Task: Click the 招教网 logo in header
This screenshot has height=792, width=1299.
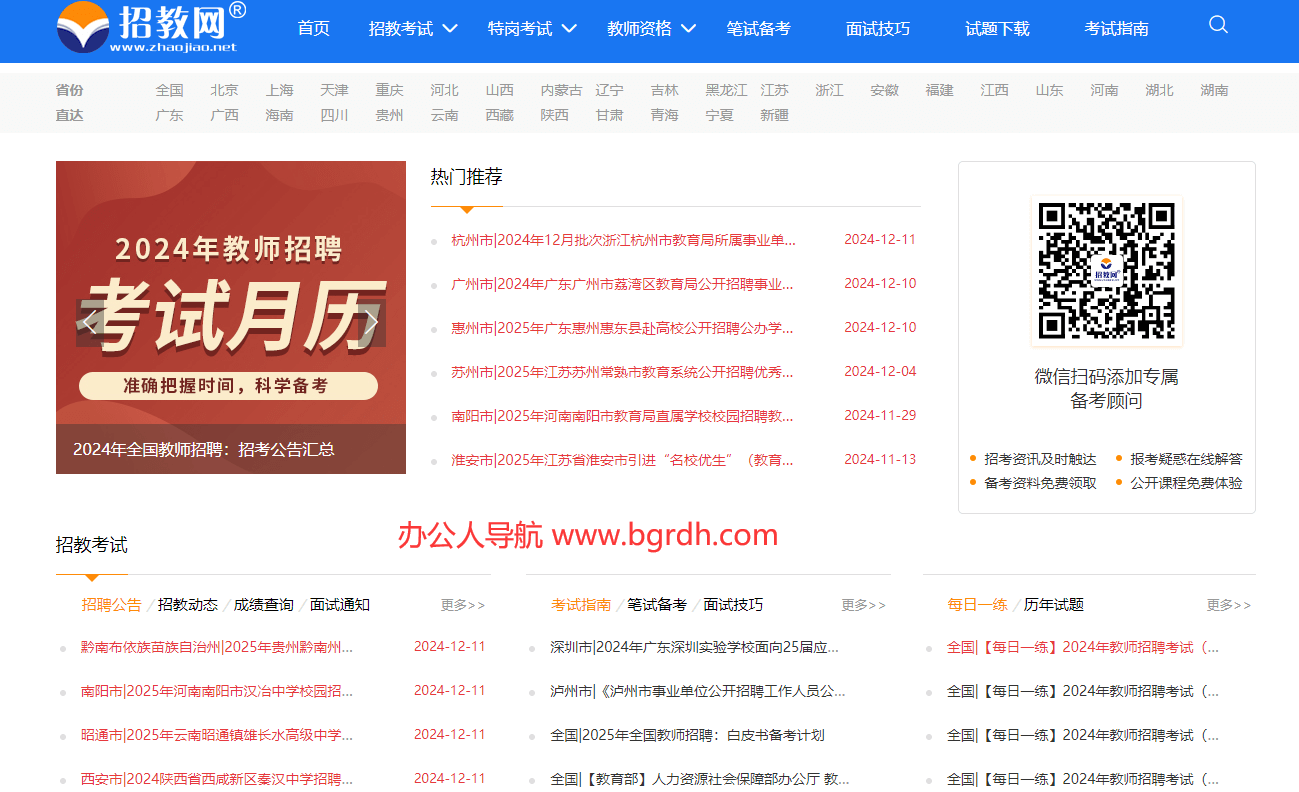Action: point(150,27)
